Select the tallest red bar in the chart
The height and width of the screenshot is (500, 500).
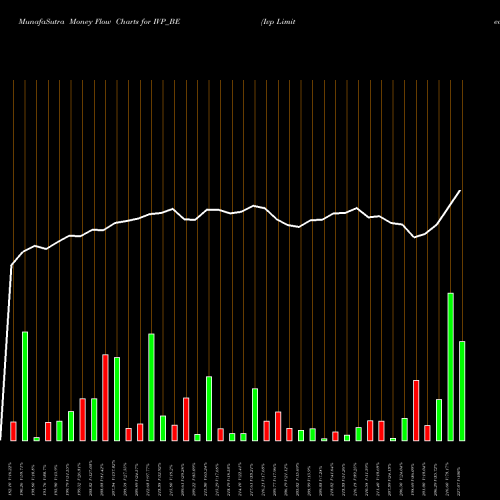tap(105, 398)
